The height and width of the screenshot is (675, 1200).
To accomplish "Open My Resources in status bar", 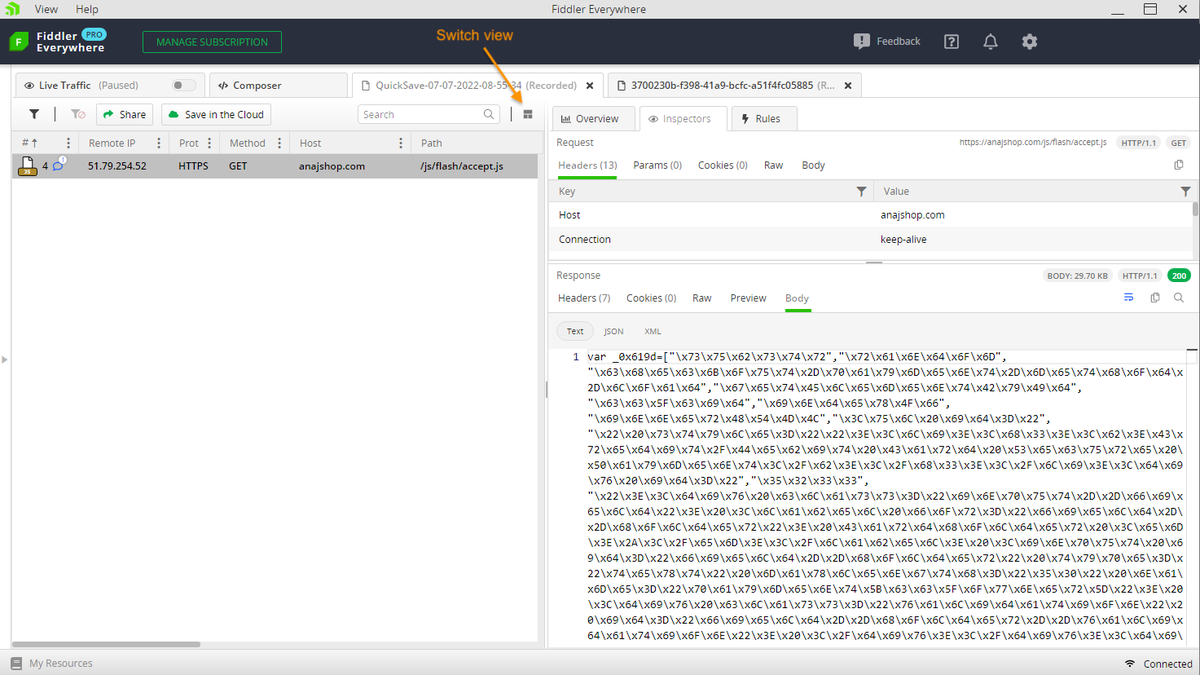I will point(52,663).
